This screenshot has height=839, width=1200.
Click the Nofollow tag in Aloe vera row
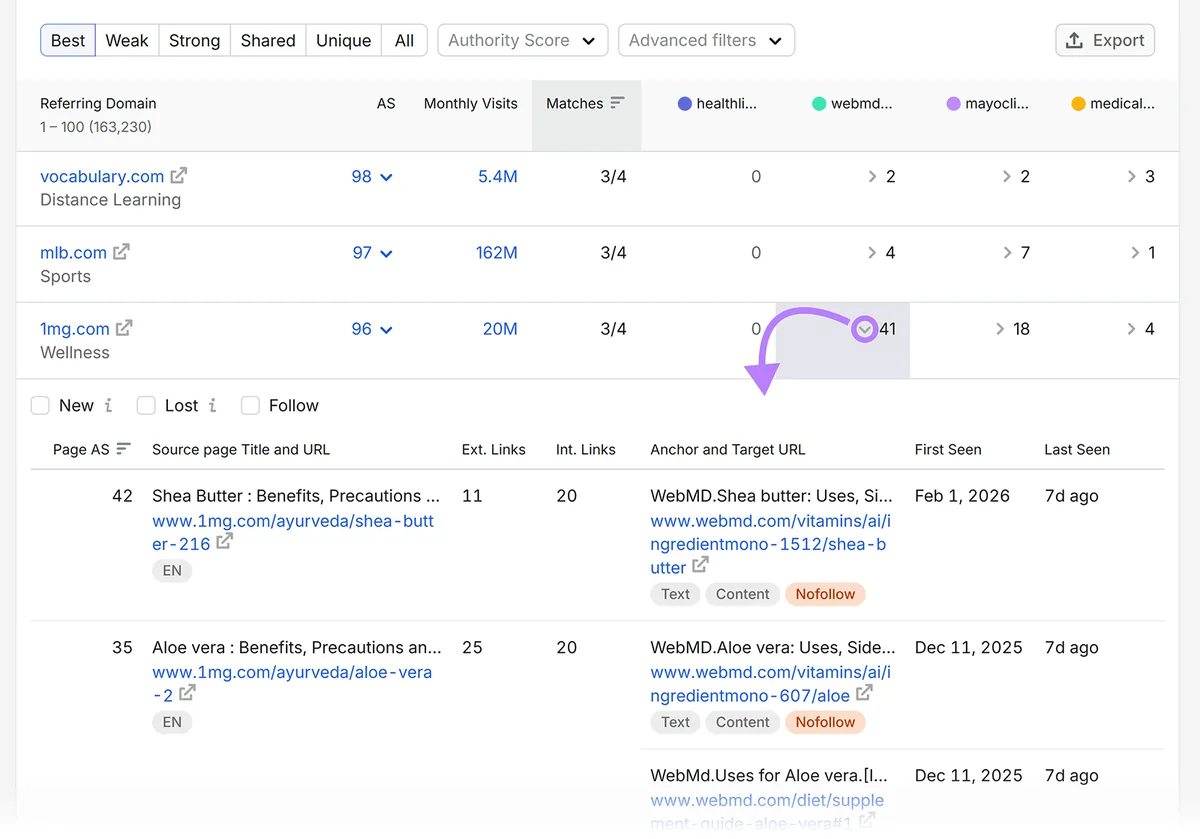pos(825,722)
